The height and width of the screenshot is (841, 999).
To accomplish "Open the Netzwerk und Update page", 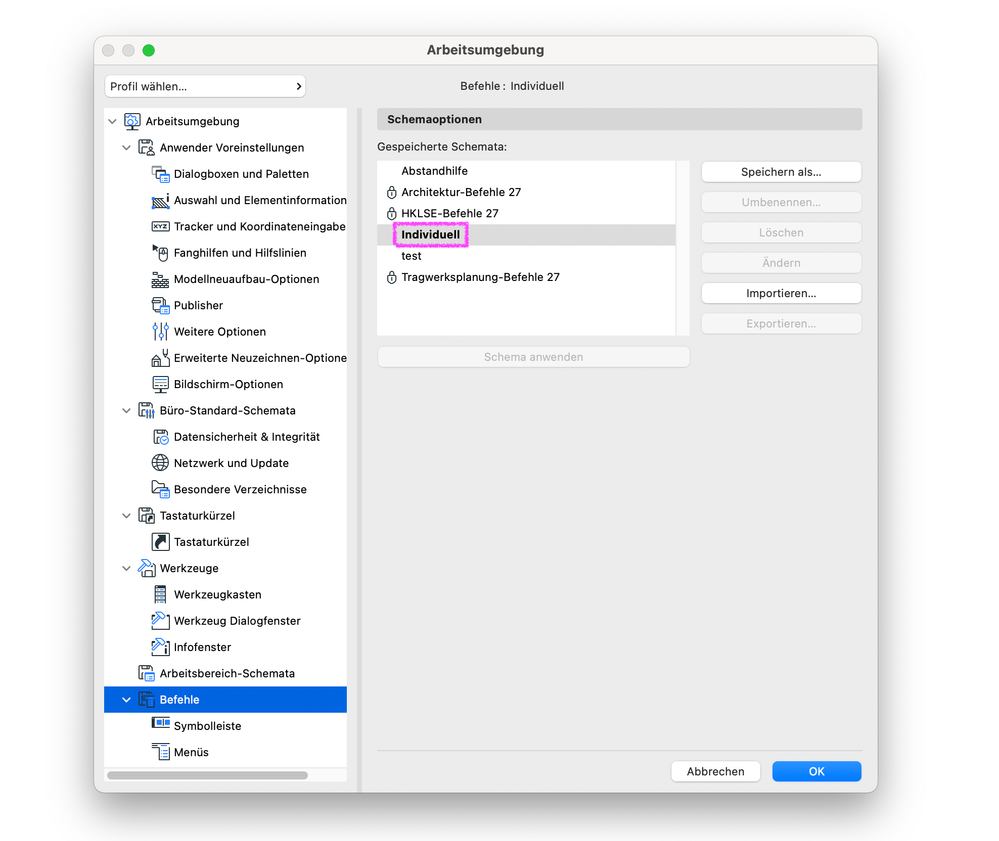I will (231, 463).
